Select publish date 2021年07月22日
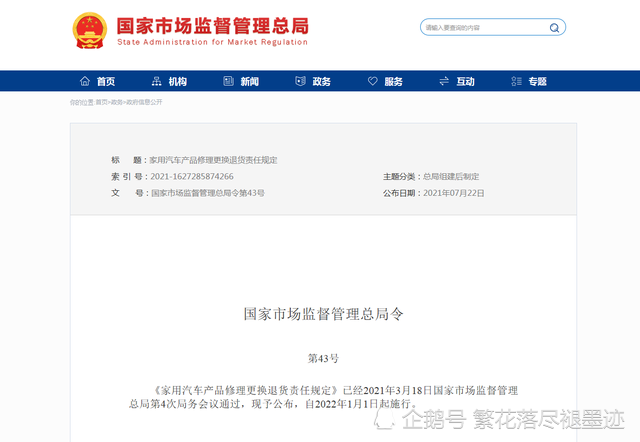 454,193
